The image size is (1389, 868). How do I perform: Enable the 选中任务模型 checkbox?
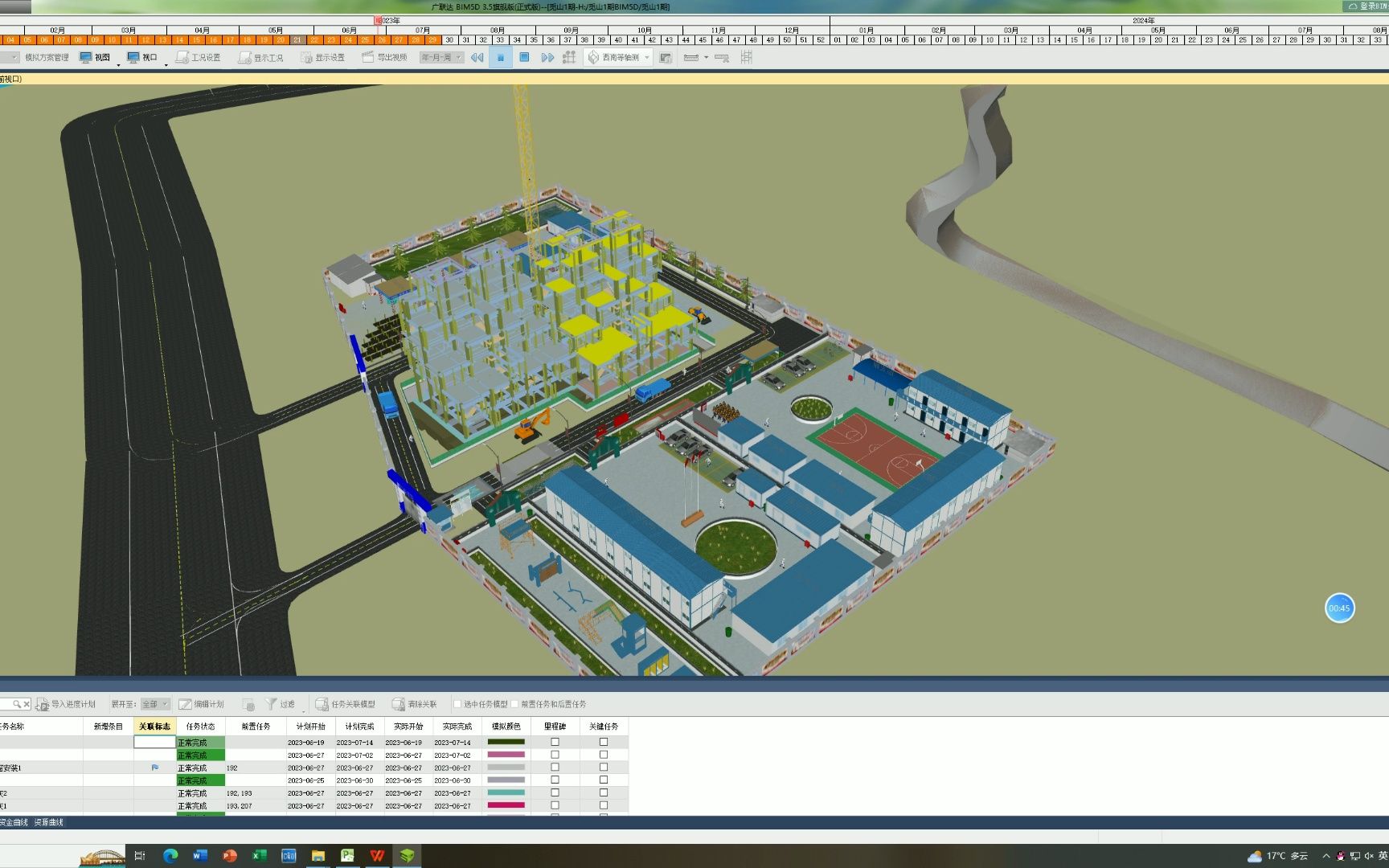[457, 703]
